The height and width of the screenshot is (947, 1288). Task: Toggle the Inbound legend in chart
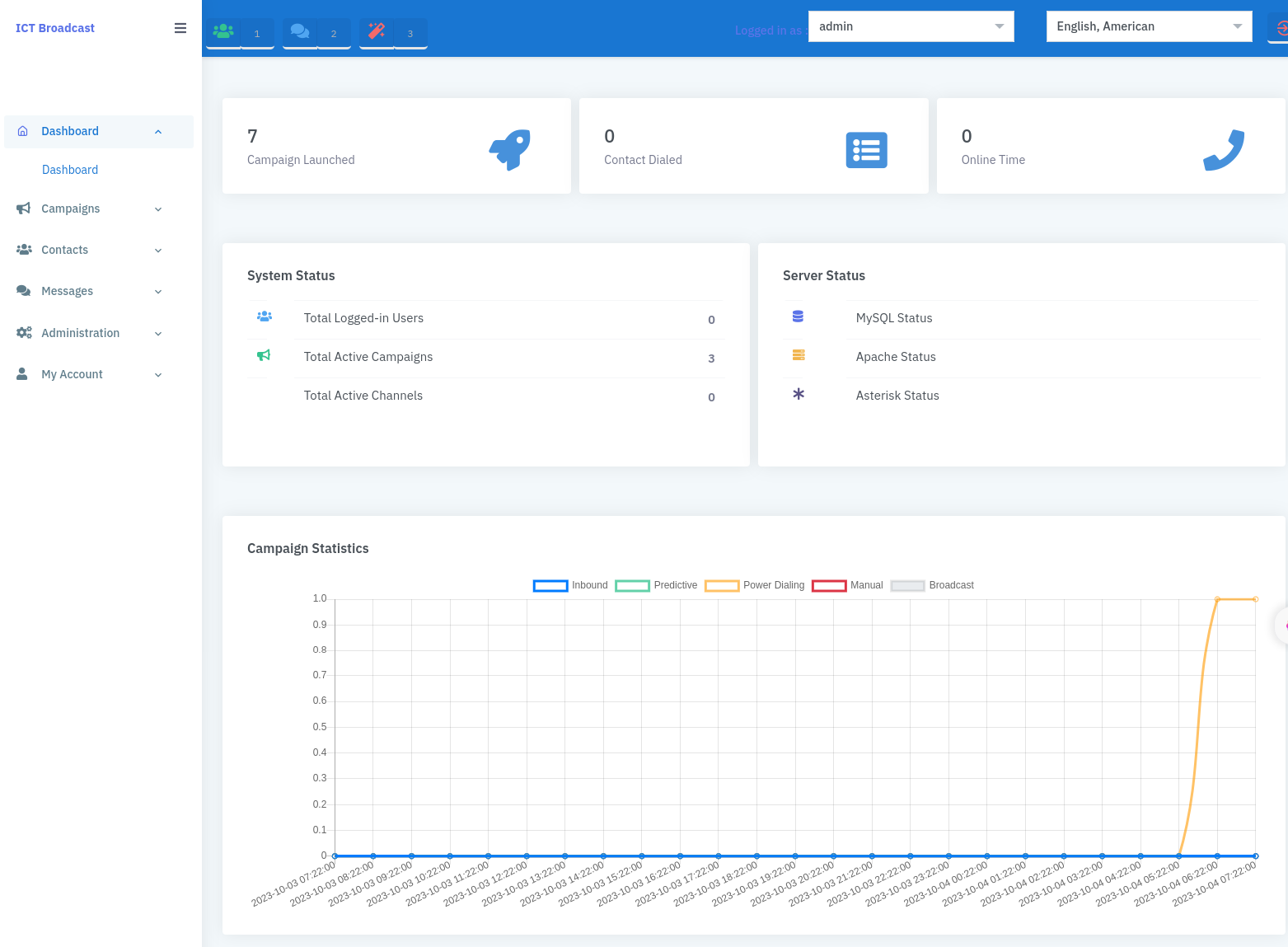coord(570,585)
